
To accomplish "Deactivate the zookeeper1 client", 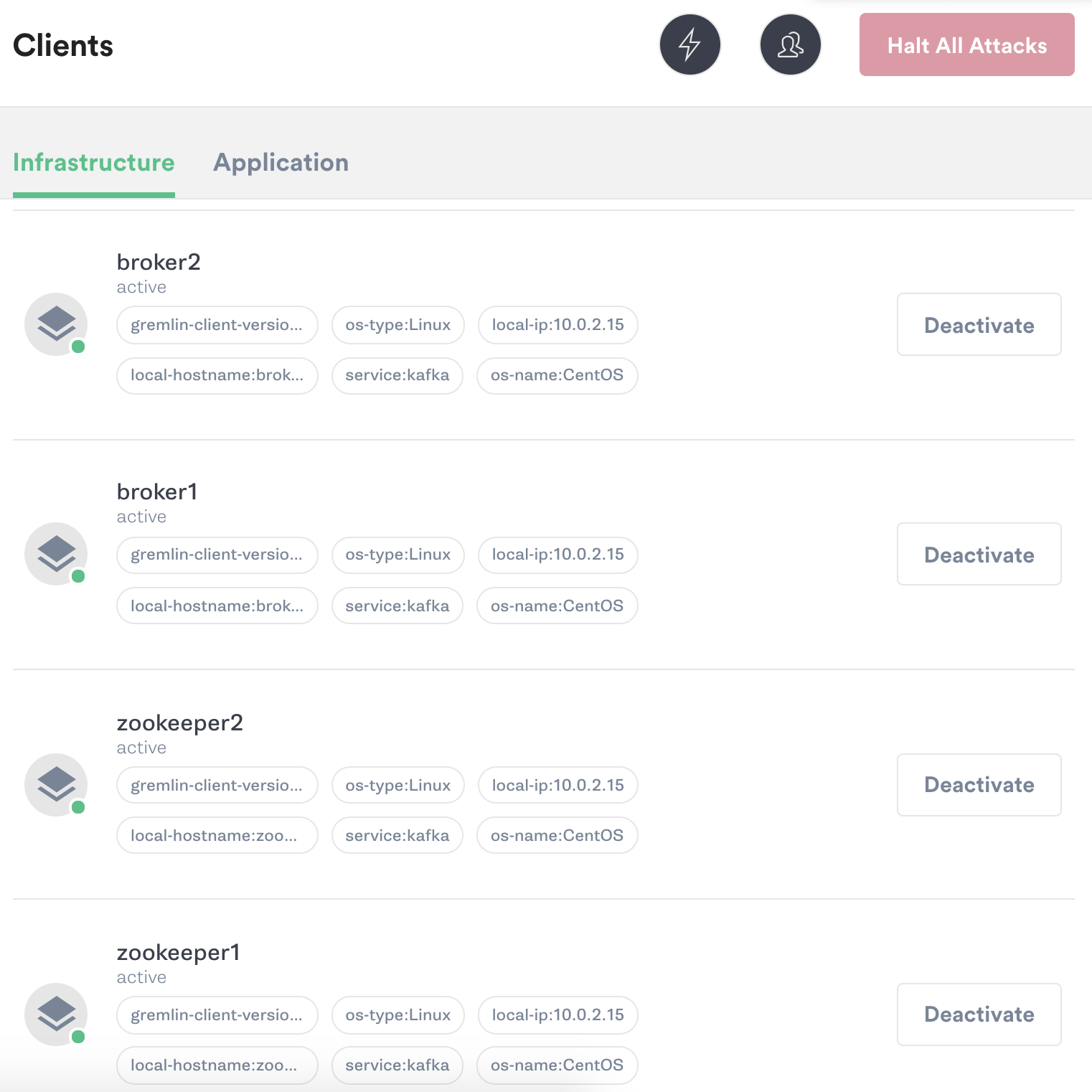I will point(979,1014).
